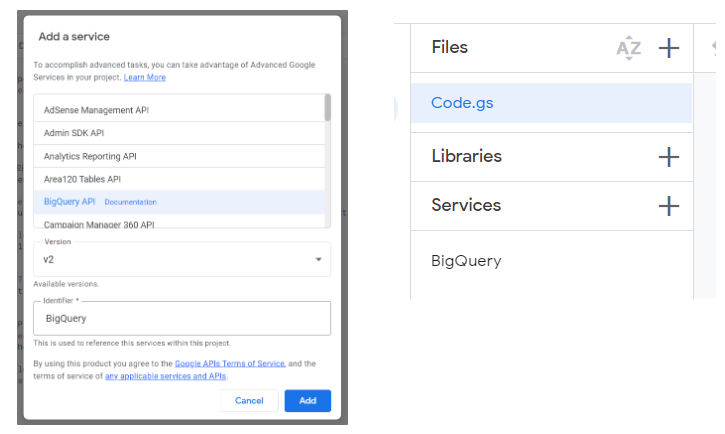Open the Version v2 dropdown
The width and height of the screenshot is (725, 434).
point(182,259)
